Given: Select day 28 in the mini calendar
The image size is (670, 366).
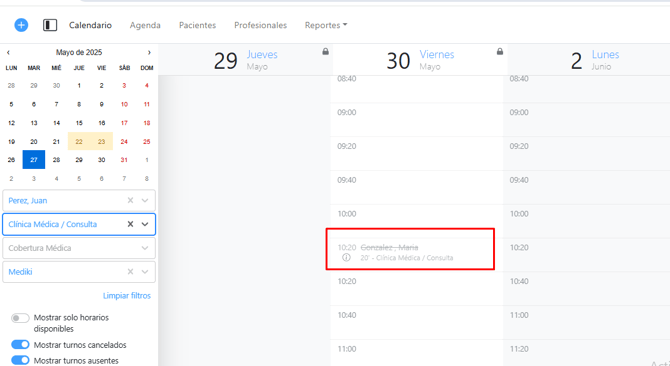Looking at the screenshot, I should pyautogui.click(x=56, y=160).
